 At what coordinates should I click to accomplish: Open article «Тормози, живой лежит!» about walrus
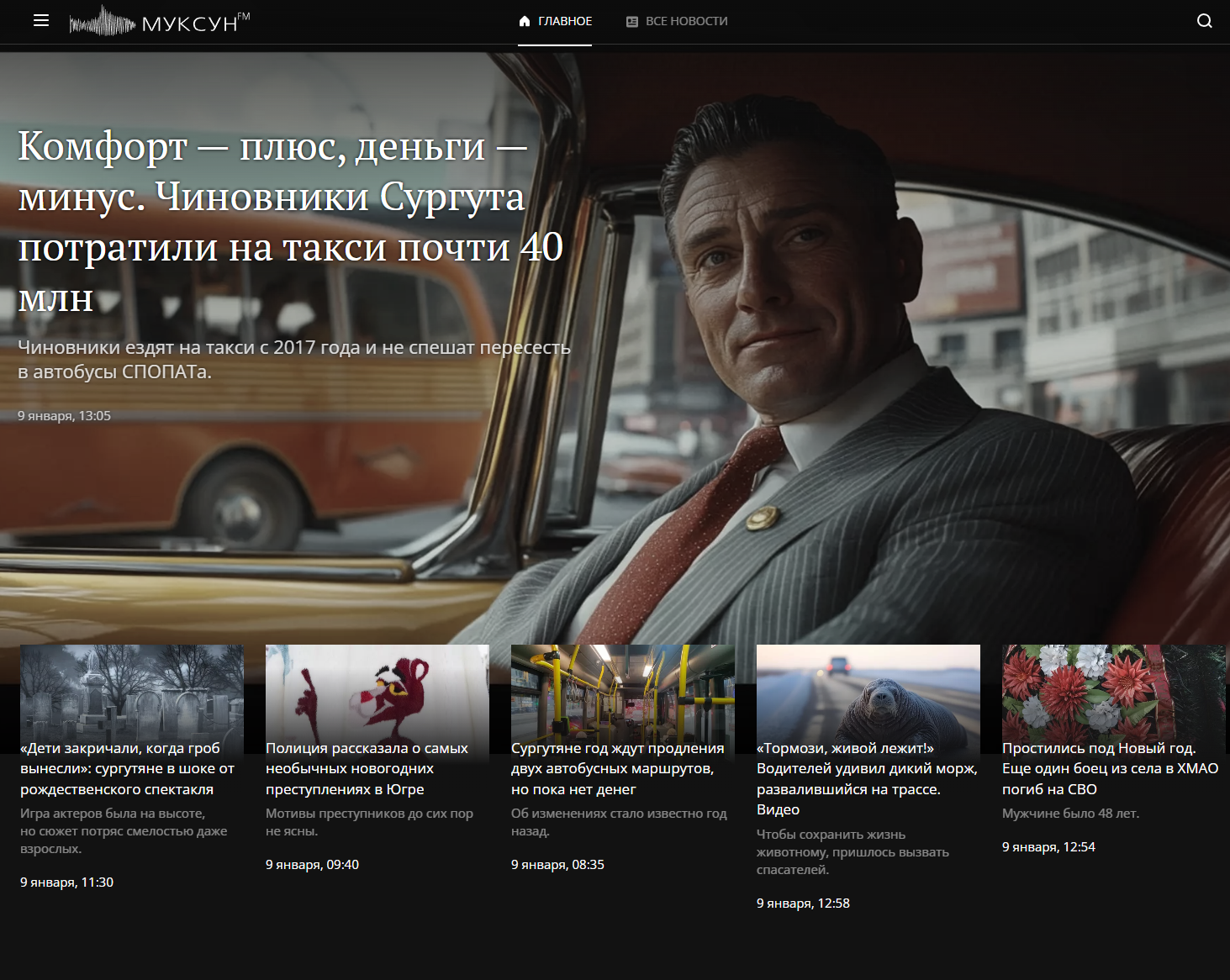tap(867, 778)
